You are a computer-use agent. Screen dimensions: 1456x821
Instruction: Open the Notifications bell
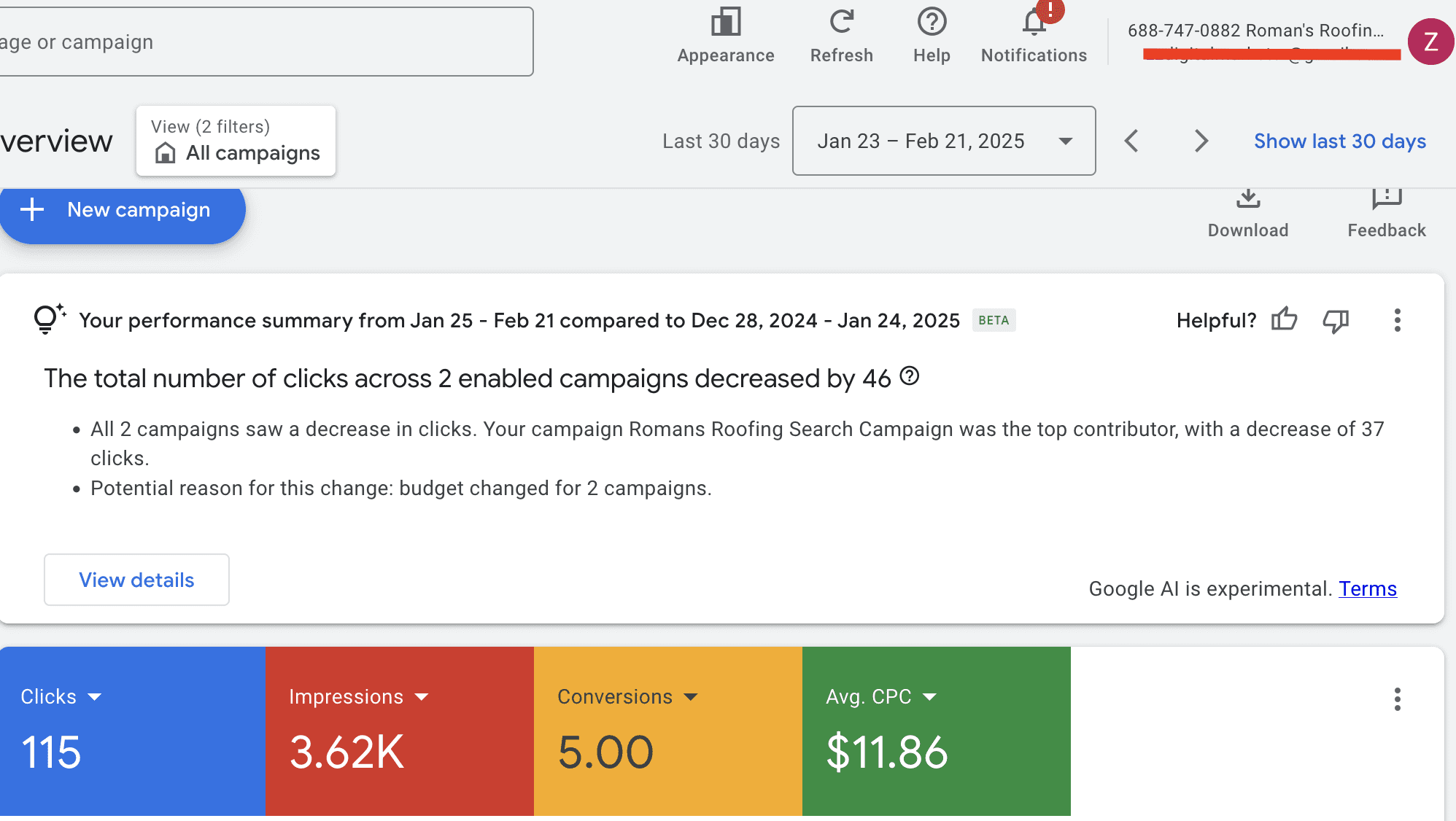coord(1034,22)
